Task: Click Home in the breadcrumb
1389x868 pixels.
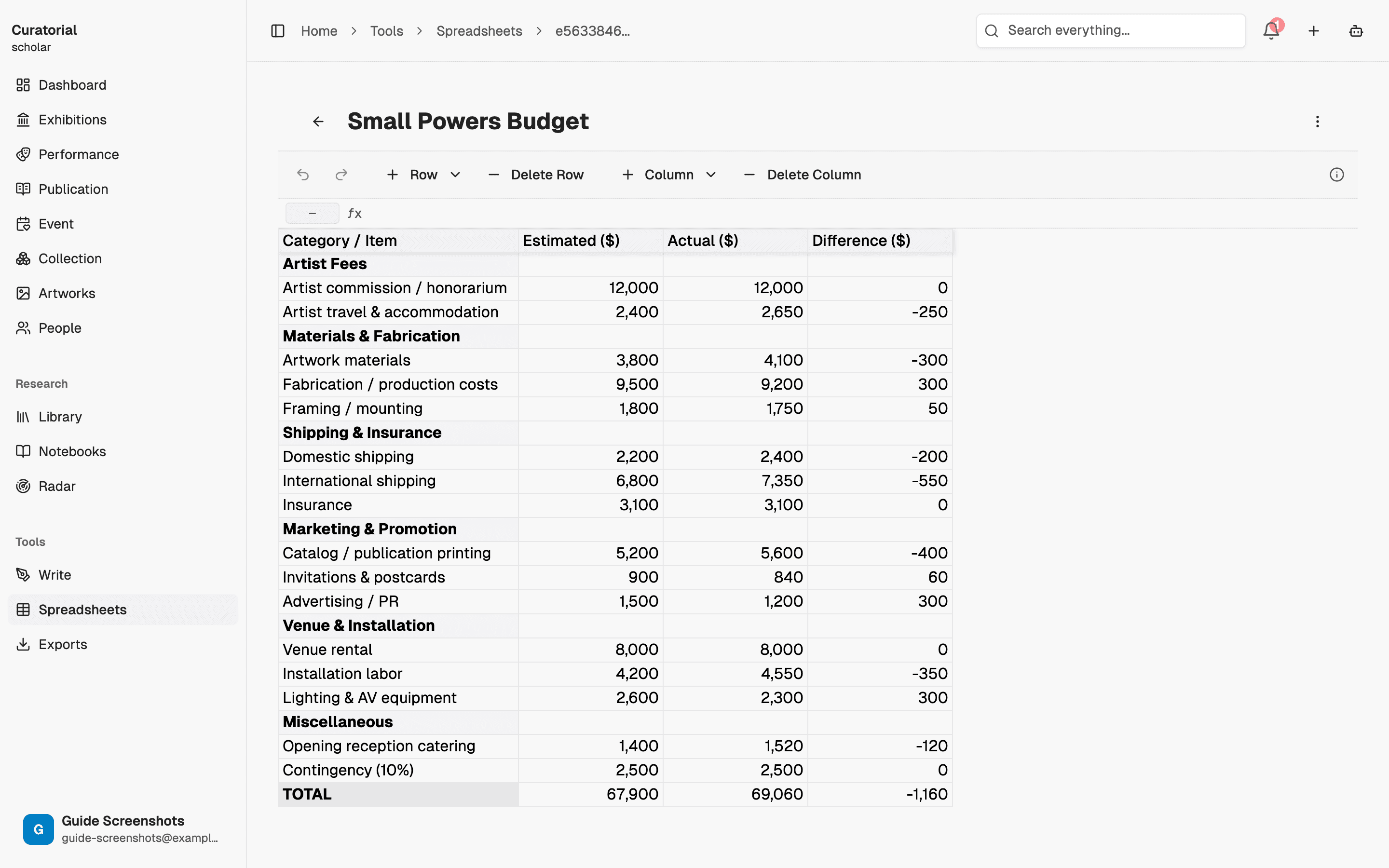Action: click(319, 31)
